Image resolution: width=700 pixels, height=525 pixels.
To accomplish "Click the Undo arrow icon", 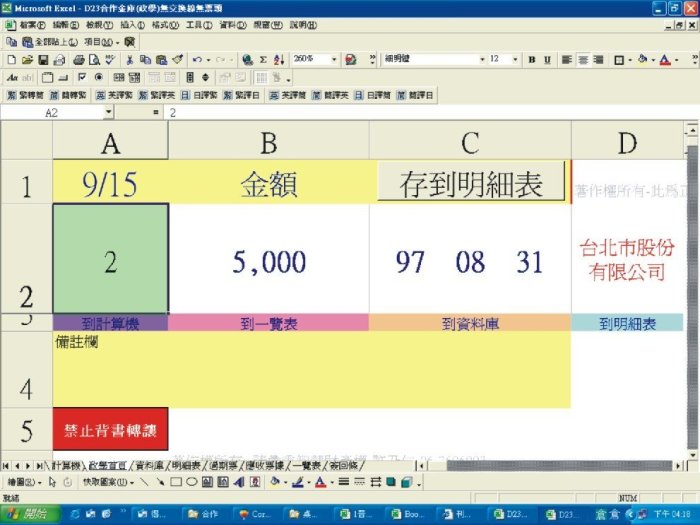I will click(197, 59).
